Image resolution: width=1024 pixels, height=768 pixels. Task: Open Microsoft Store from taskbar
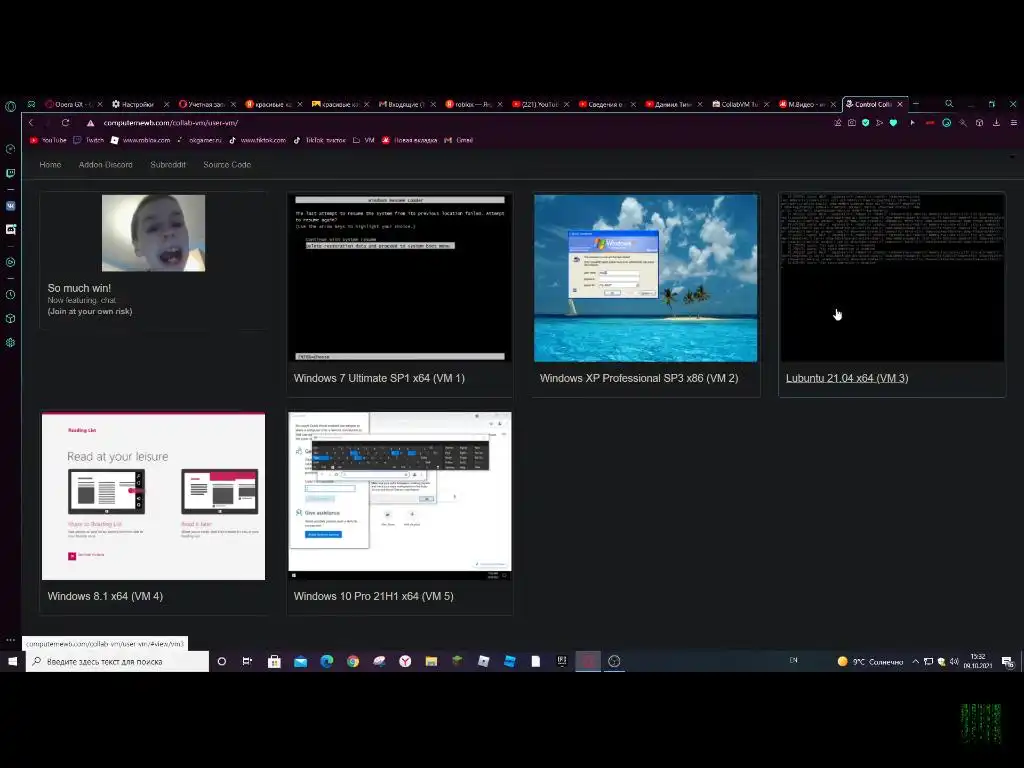[274, 662]
